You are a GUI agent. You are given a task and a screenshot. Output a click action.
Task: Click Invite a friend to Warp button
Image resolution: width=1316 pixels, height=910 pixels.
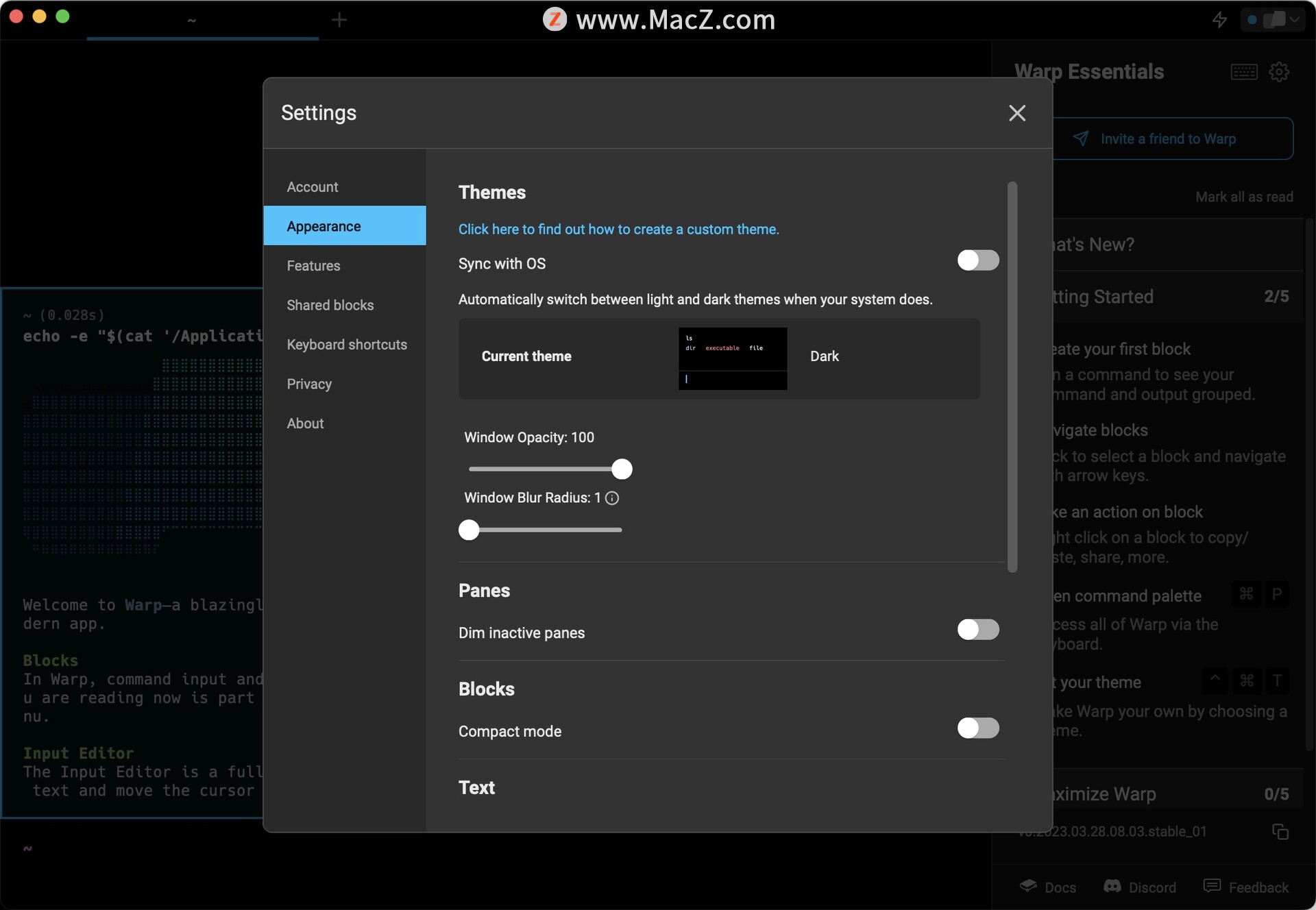tap(1172, 138)
